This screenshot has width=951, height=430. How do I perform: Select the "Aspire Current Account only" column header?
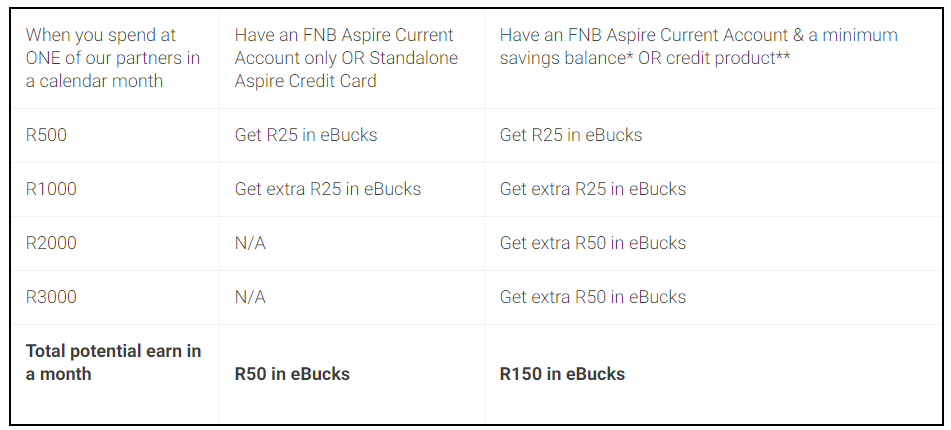point(344,47)
